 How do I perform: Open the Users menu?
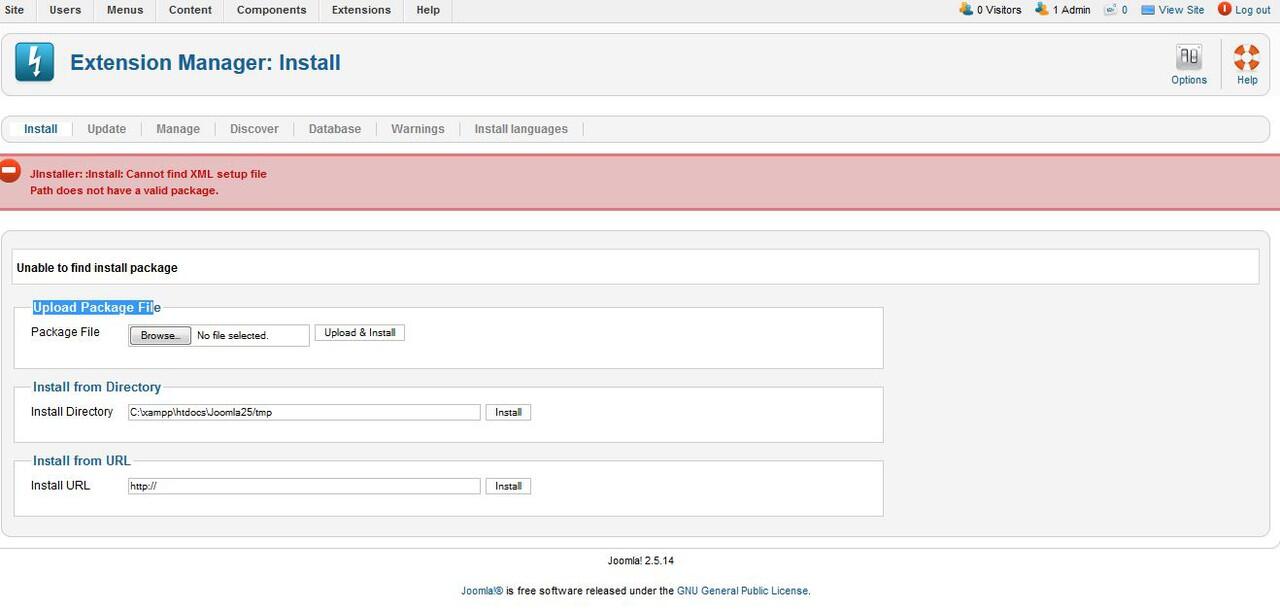tap(65, 10)
